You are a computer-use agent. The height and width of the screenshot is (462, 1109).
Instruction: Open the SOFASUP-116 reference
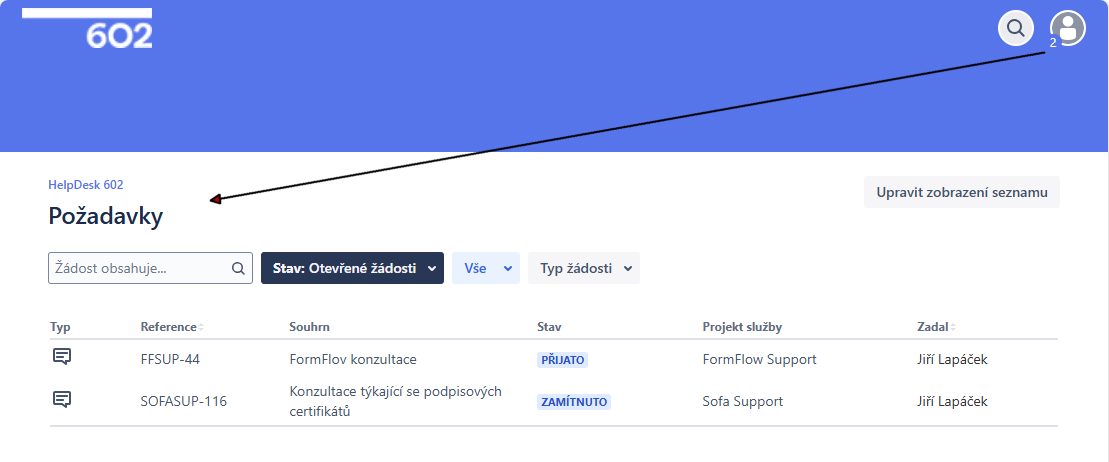pyautogui.click(x=184, y=401)
